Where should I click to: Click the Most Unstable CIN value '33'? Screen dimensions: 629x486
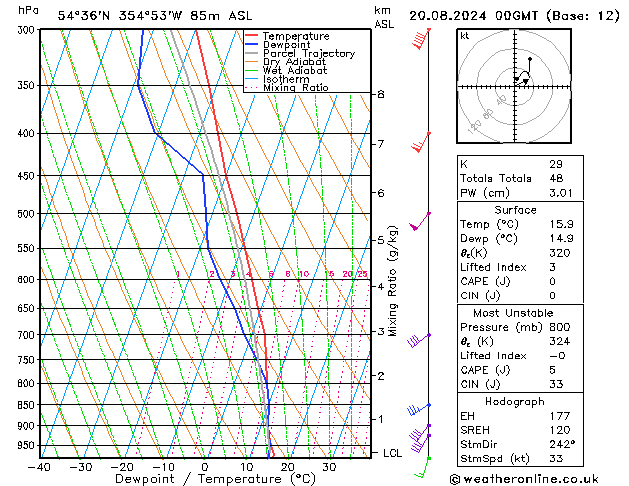pyautogui.click(x=556, y=384)
